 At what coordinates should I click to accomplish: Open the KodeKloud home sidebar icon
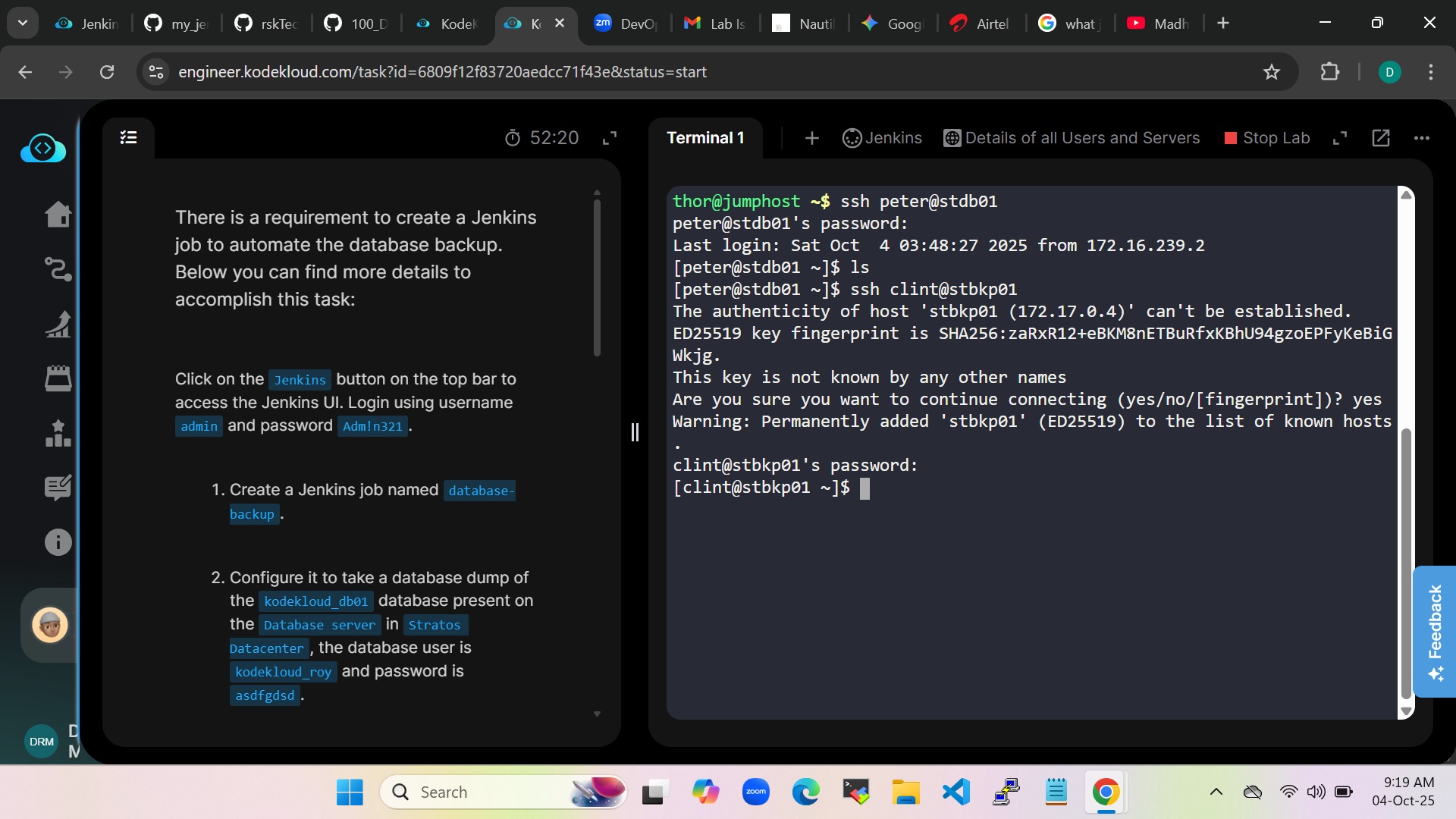[58, 215]
